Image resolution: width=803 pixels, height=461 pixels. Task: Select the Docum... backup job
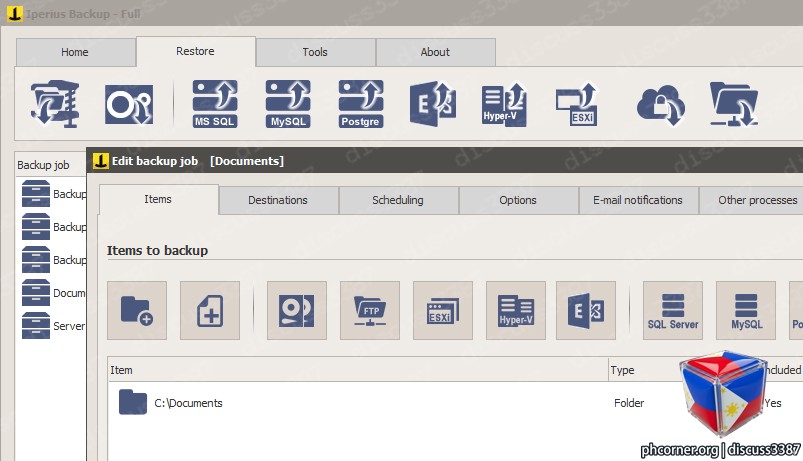(54, 293)
